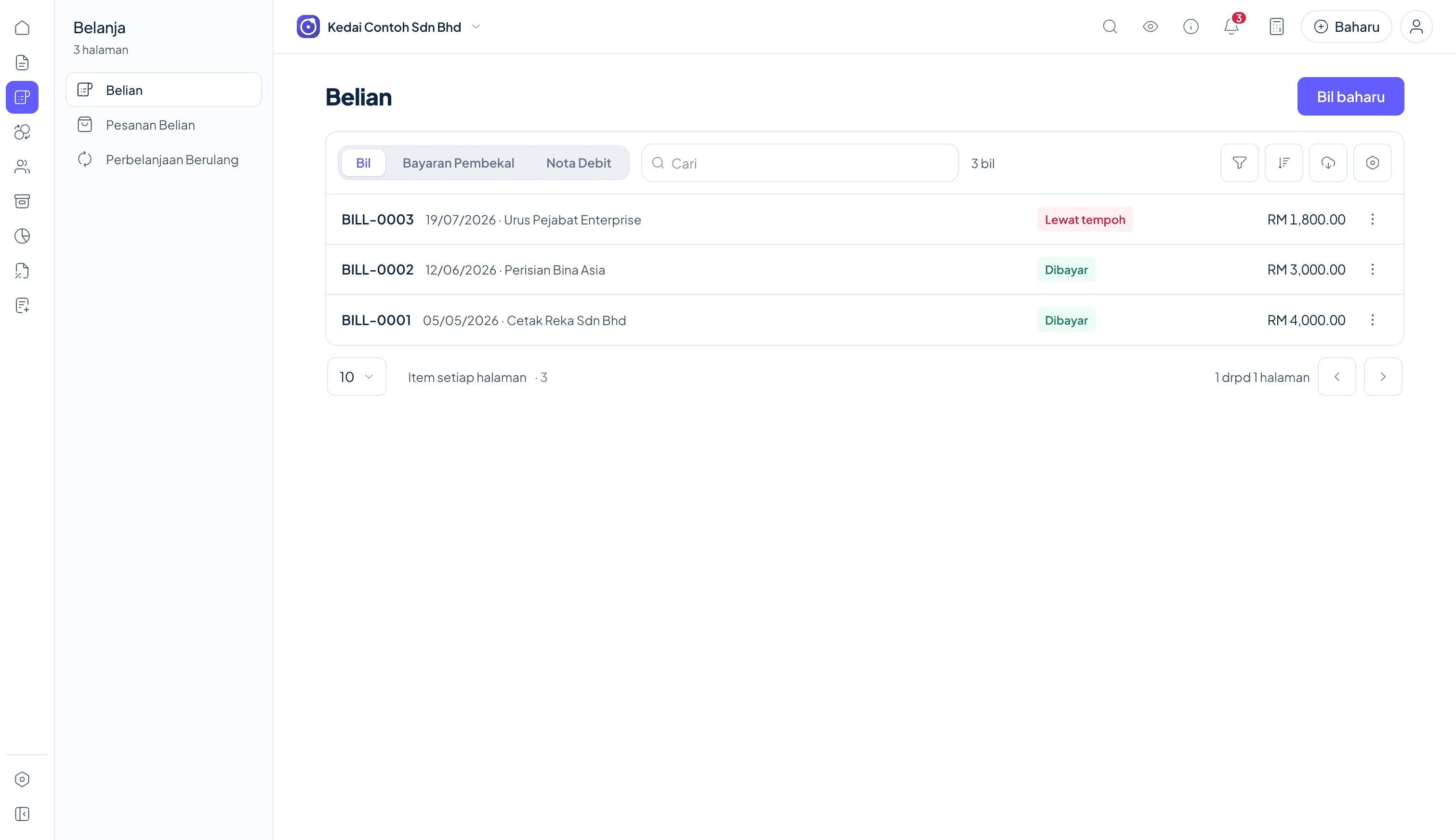This screenshot has height=840, width=1456.
Task: Open the archive box icon in rail
Action: (x=22, y=201)
